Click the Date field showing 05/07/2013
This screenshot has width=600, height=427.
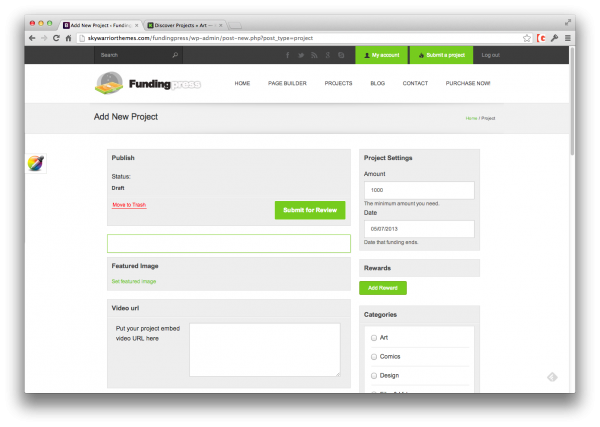click(x=419, y=229)
